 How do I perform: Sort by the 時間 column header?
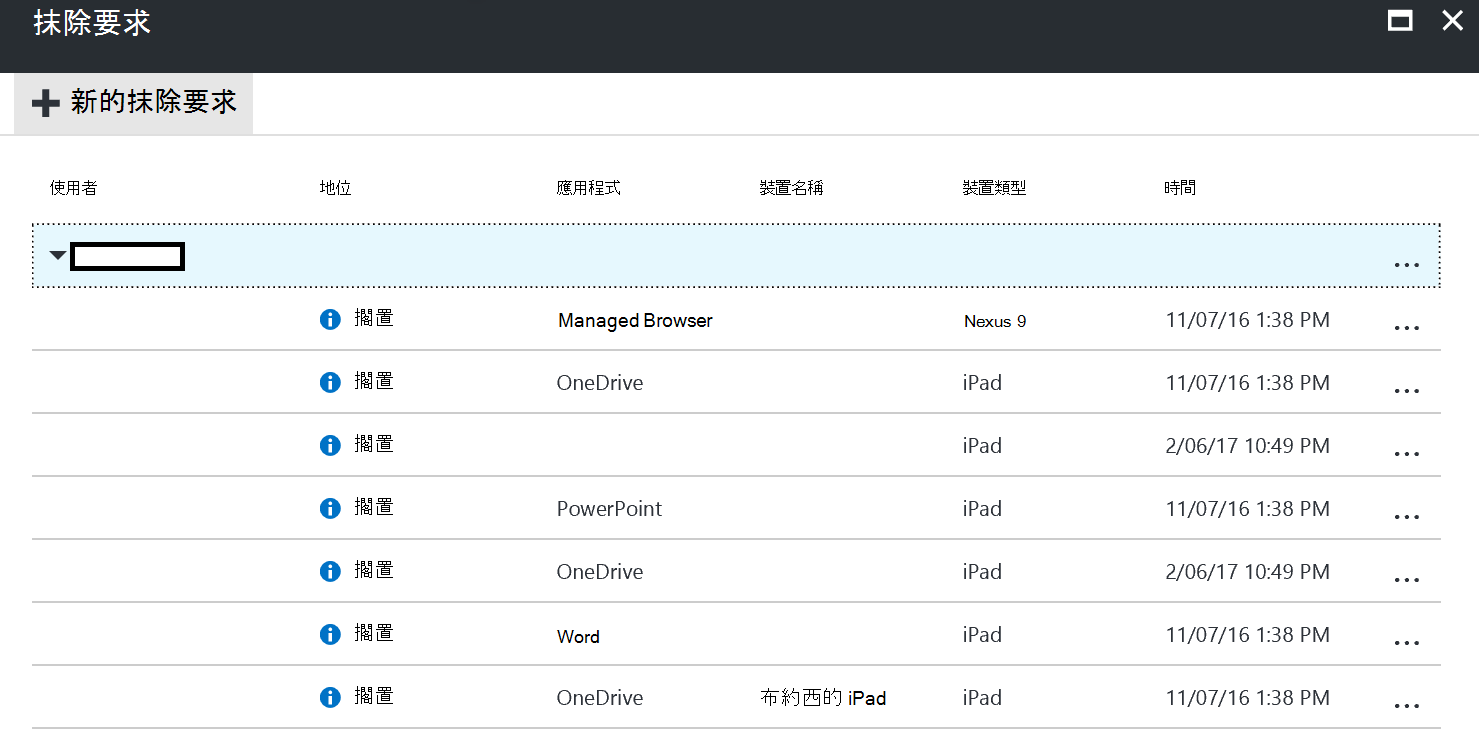(1180, 188)
